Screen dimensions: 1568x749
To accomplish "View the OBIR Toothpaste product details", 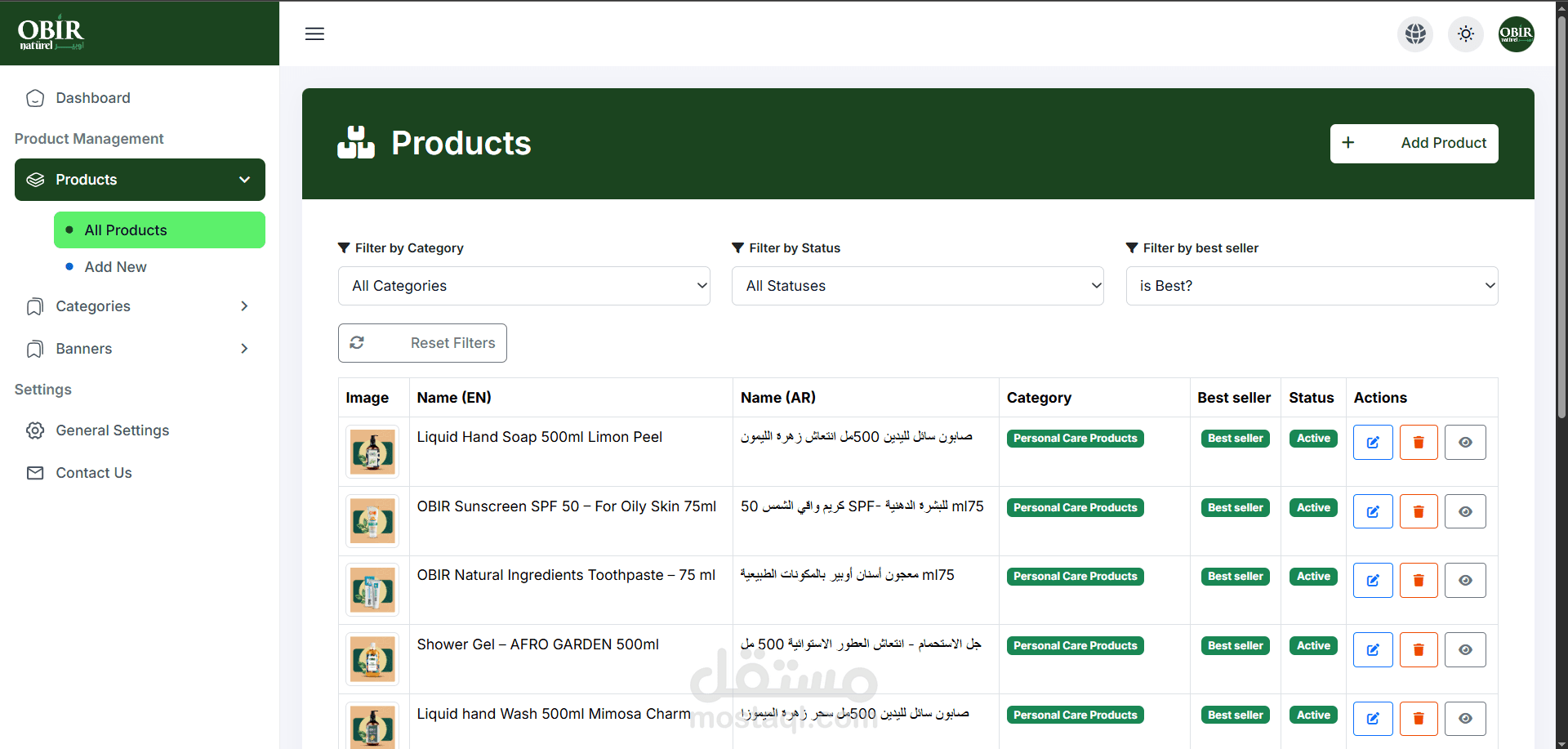I will [x=1465, y=581].
